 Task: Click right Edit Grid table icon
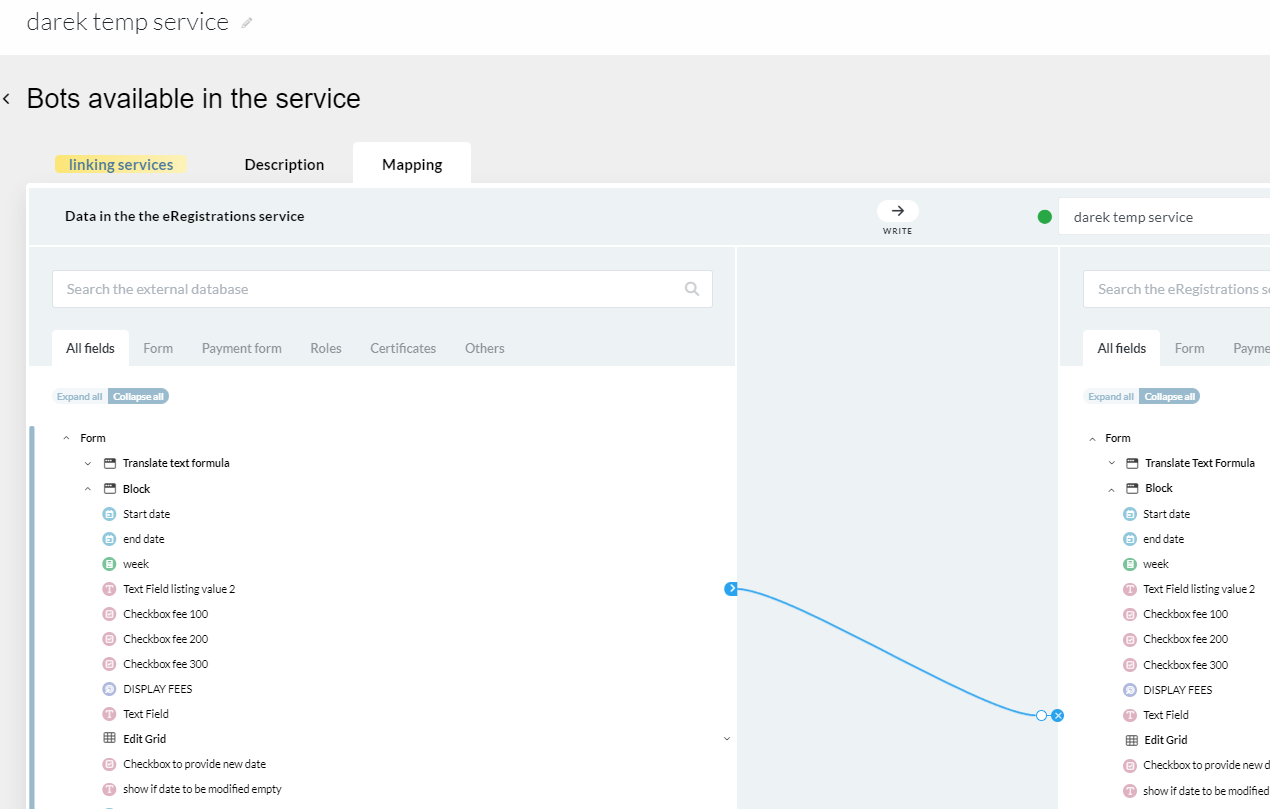tap(1132, 740)
